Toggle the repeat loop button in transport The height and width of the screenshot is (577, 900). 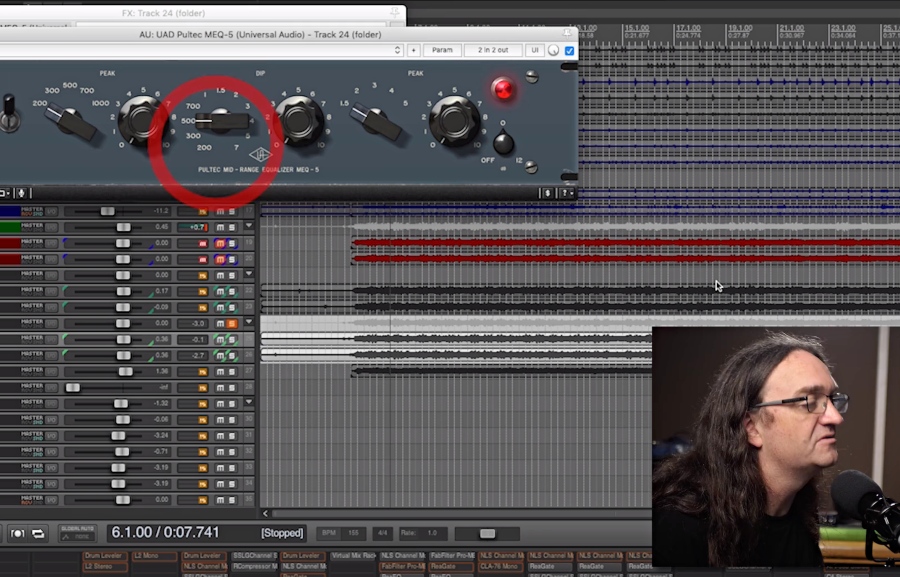[x=38, y=533]
